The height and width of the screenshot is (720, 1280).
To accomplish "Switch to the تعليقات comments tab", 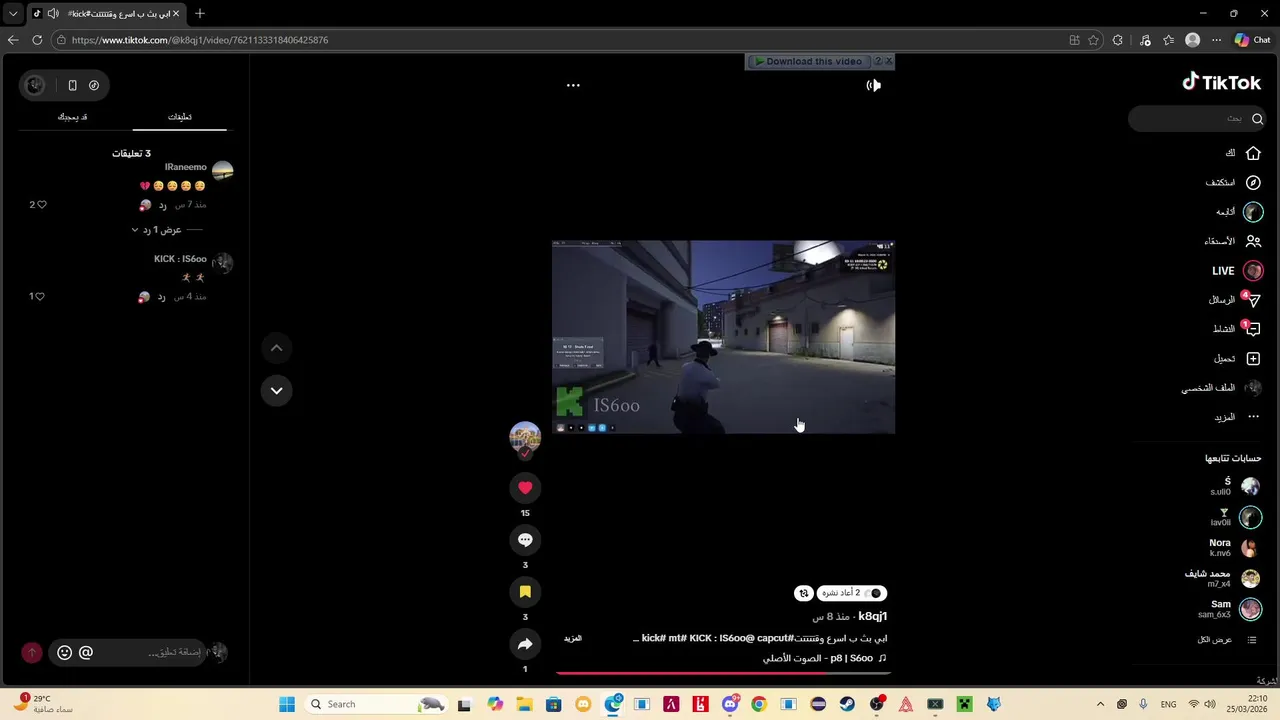I will pos(180,117).
